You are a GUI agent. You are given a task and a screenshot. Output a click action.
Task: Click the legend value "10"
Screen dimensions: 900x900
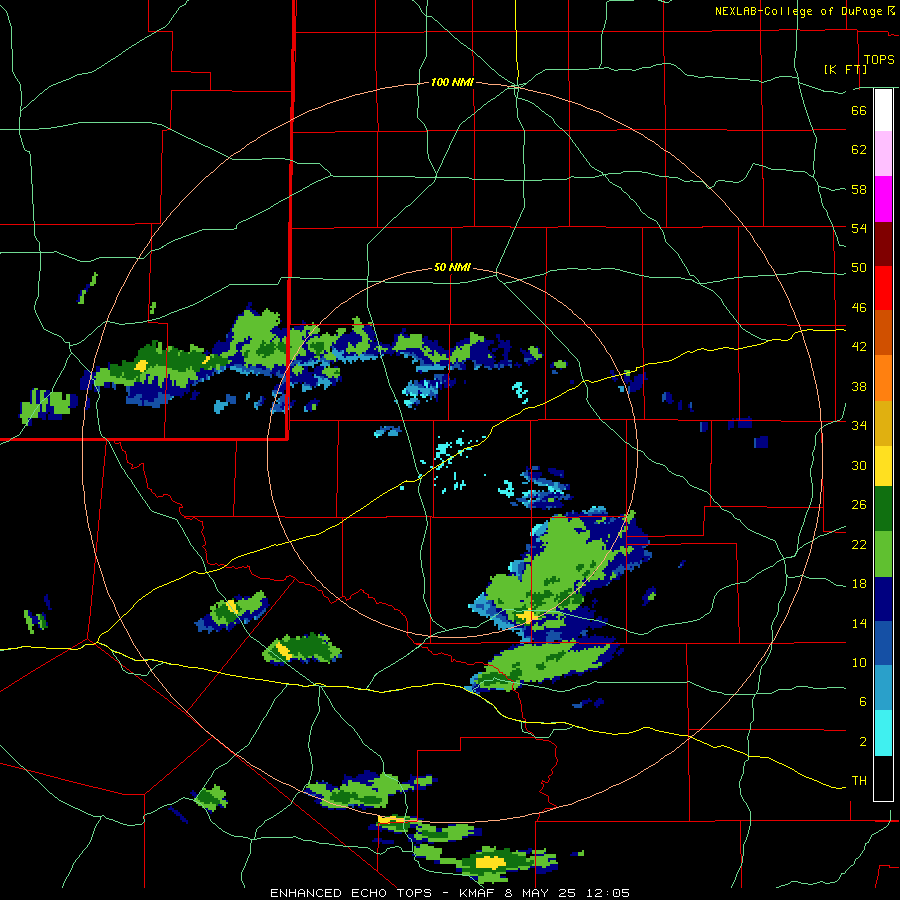[x=859, y=662]
